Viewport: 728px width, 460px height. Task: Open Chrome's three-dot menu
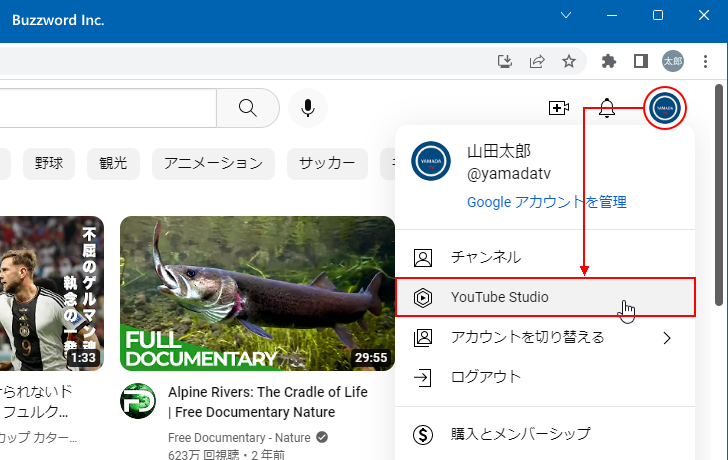[705, 61]
